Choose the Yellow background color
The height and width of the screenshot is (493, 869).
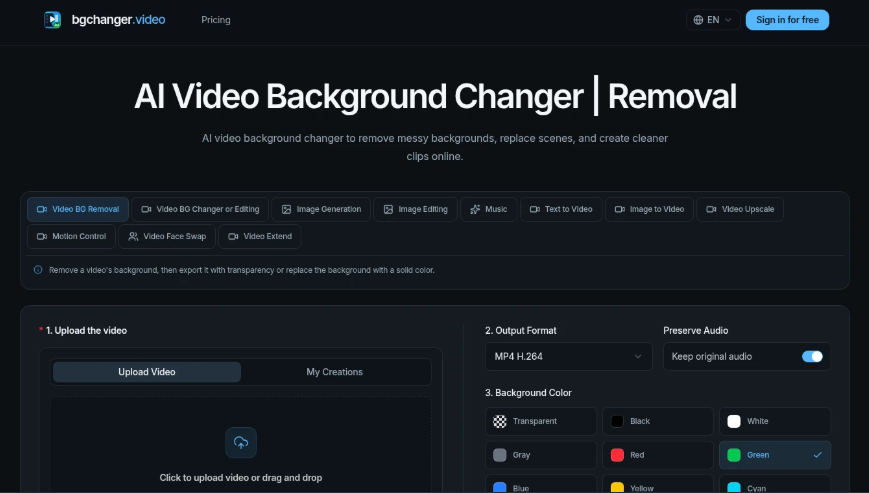(658, 484)
